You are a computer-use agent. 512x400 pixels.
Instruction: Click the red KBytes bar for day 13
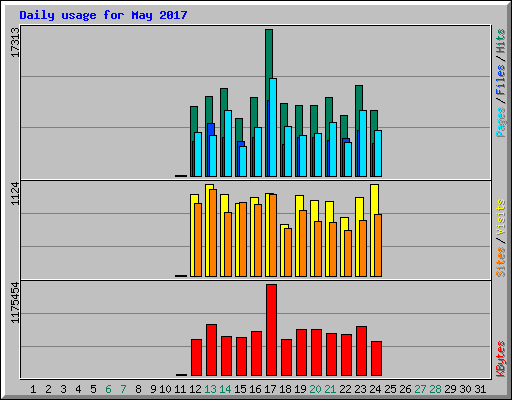coord(211,350)
